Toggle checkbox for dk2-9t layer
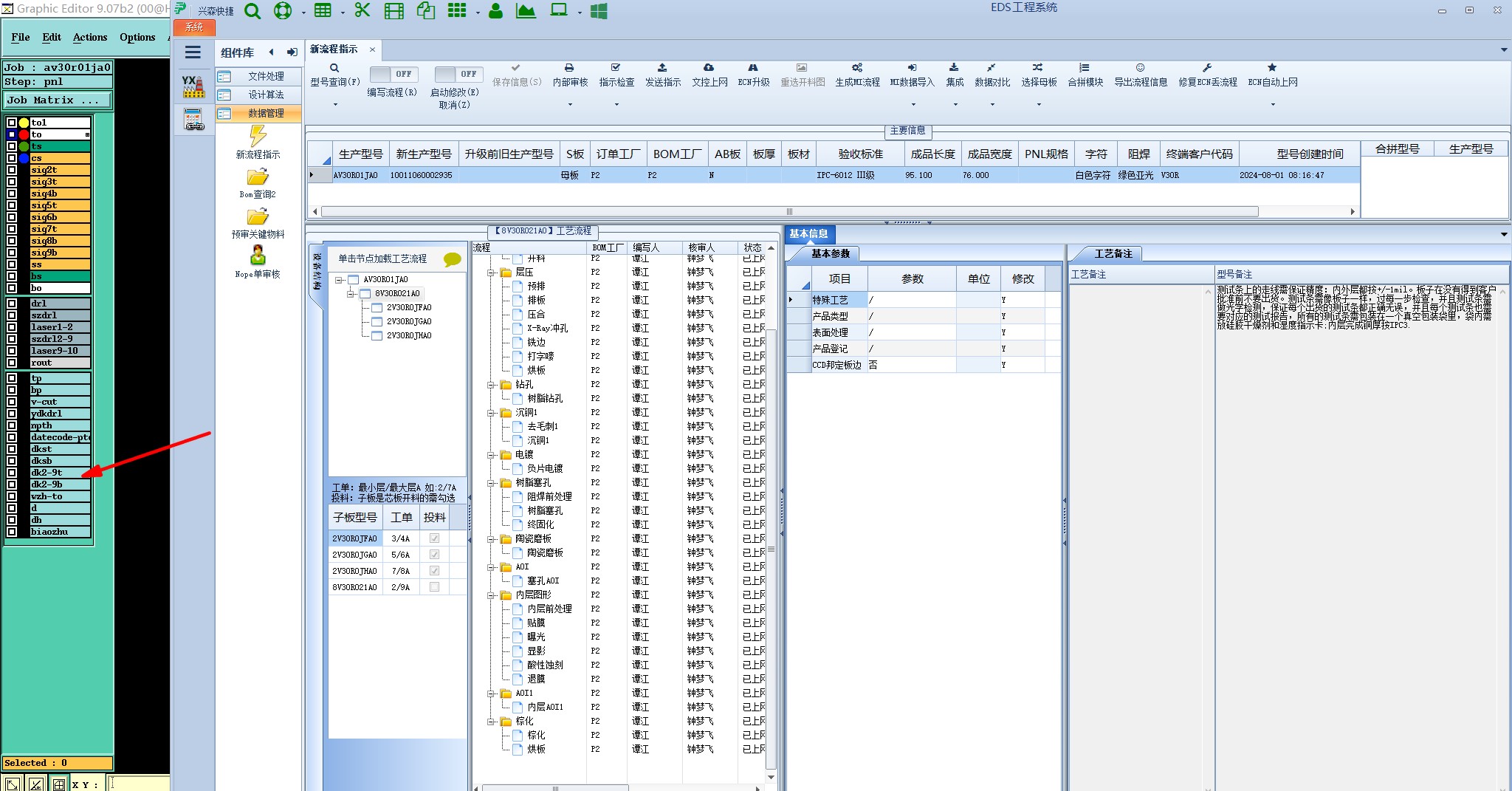 point(12,473)
